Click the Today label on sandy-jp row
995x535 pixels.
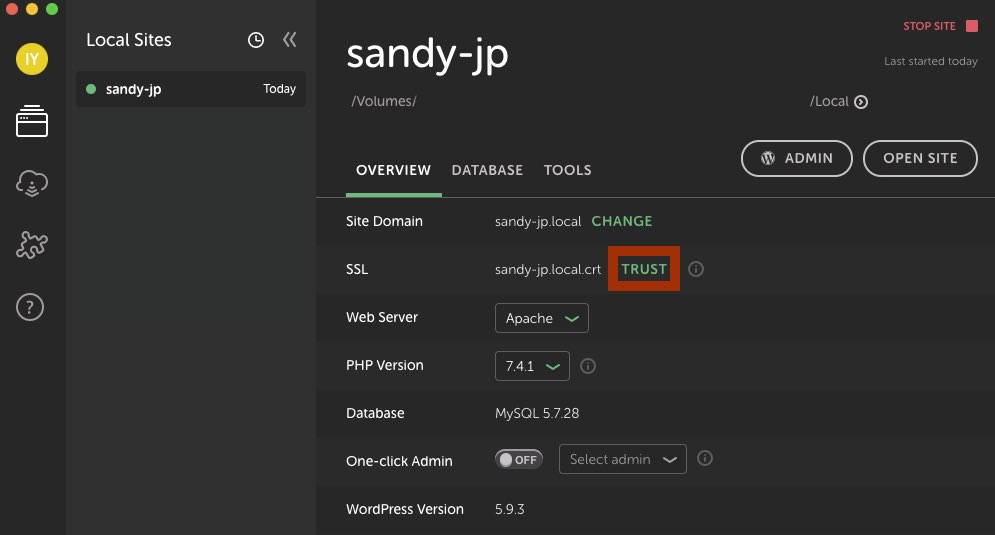tap(279, 89)
